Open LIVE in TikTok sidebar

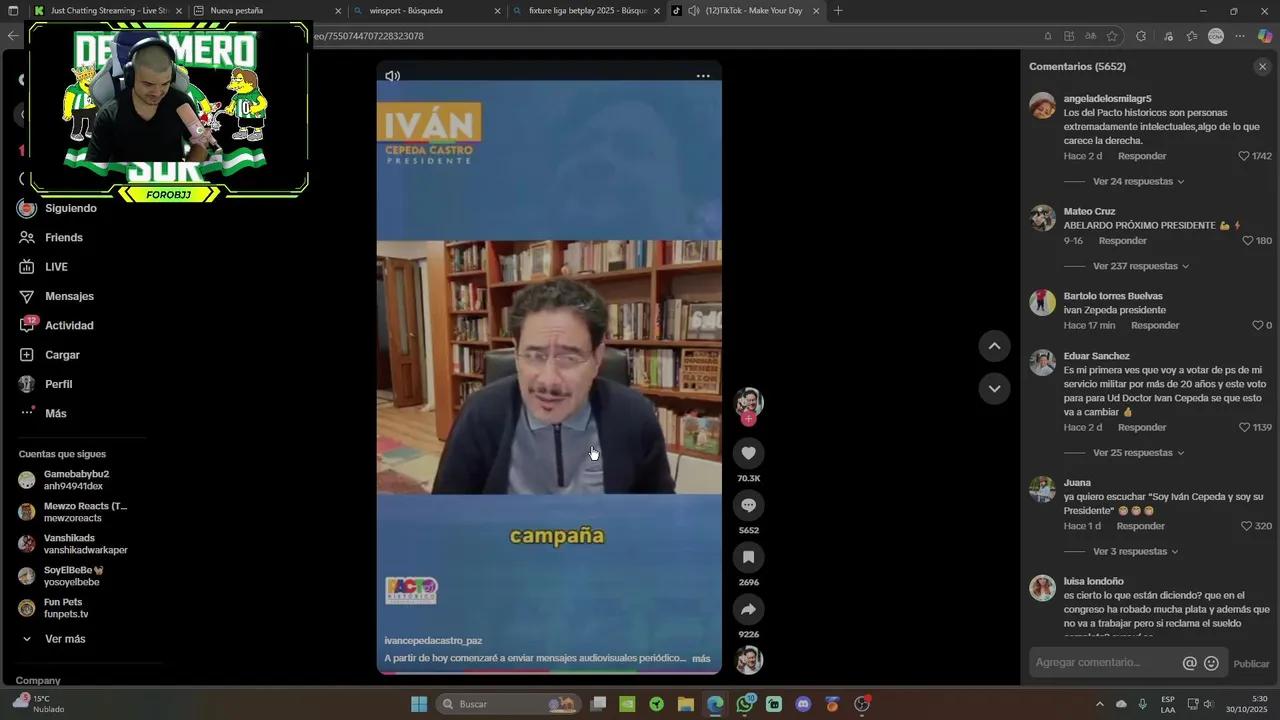point(56,267)
